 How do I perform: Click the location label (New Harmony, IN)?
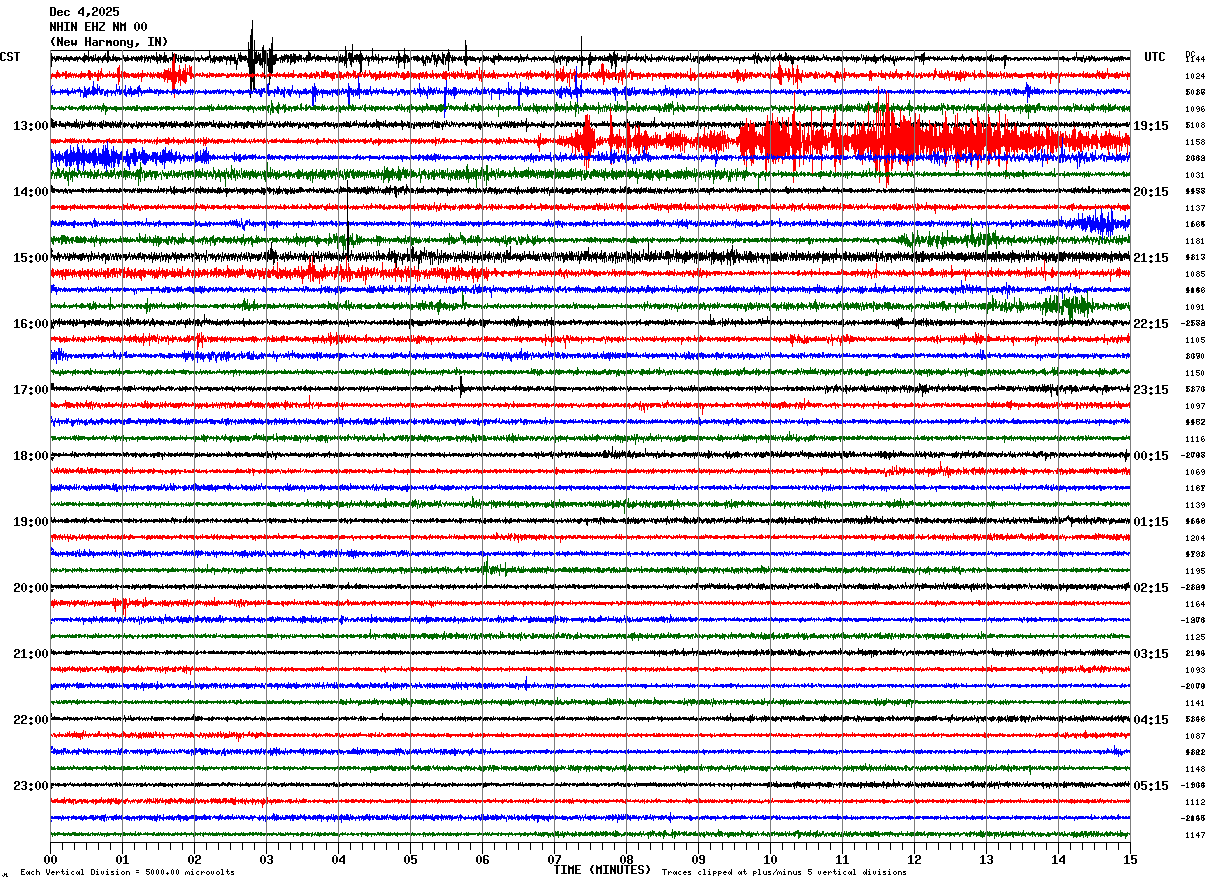(x=109, y=42)
